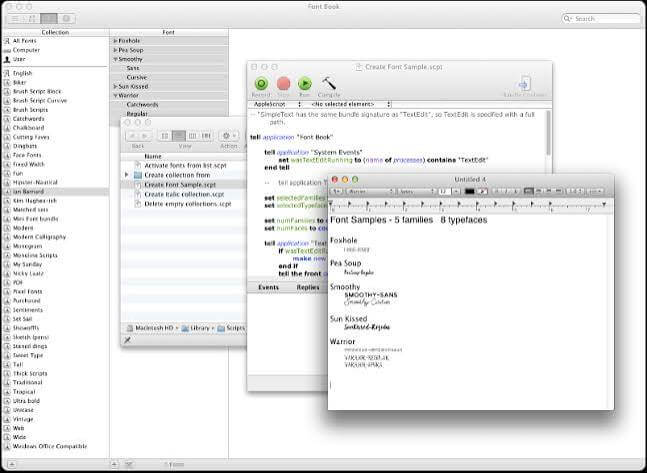Select 'Create Italic collection.scpt' file

tap(184, 194)
